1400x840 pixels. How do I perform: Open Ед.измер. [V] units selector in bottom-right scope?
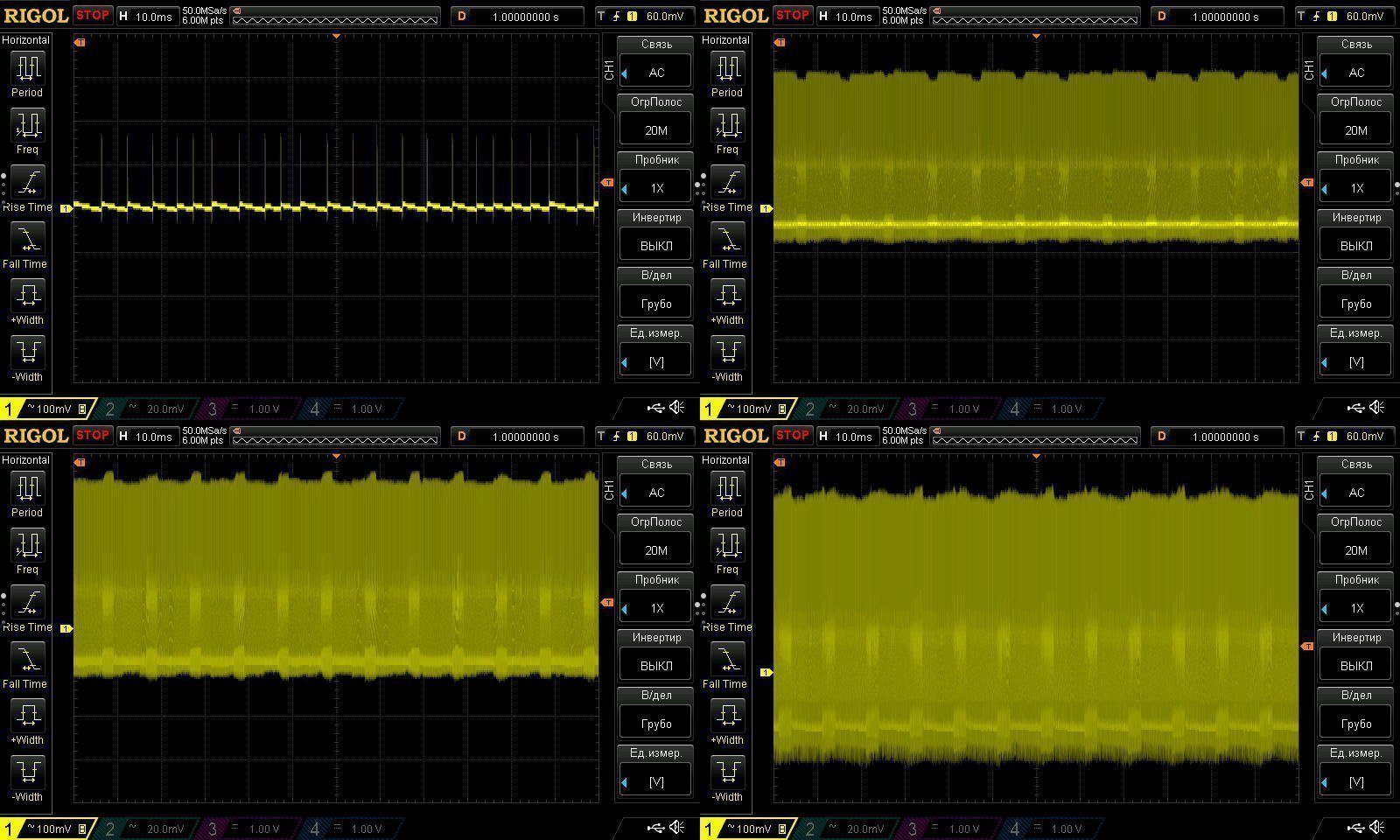point(1356,781)
